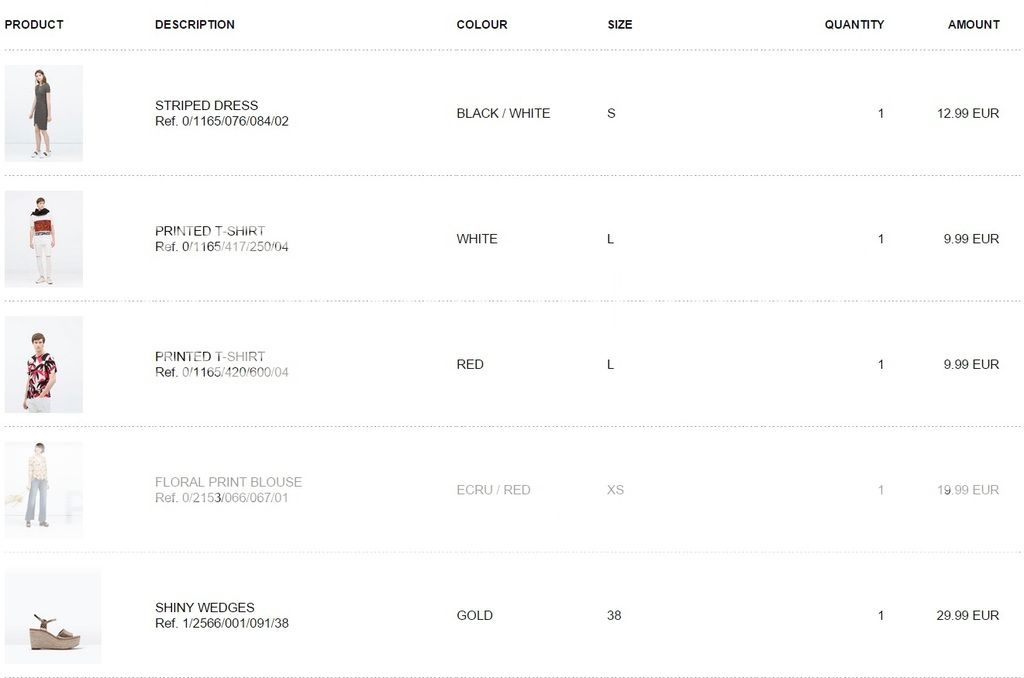Click the STRIPED DRESS product name

point(206,105)
